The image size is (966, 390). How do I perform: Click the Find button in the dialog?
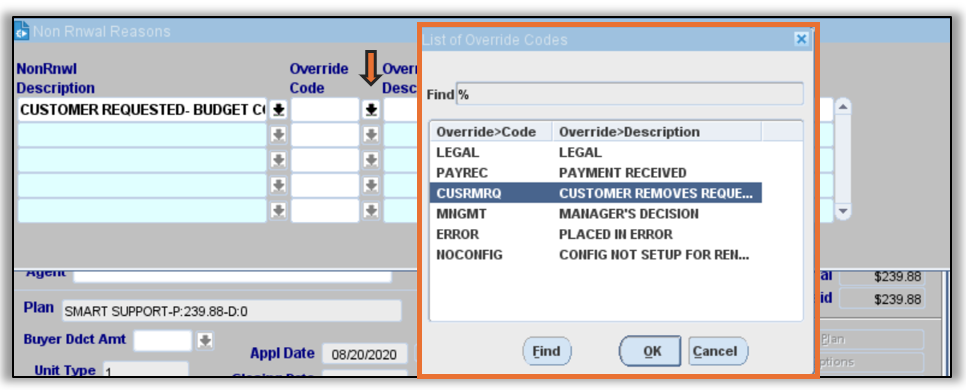[x=546, y=351]
